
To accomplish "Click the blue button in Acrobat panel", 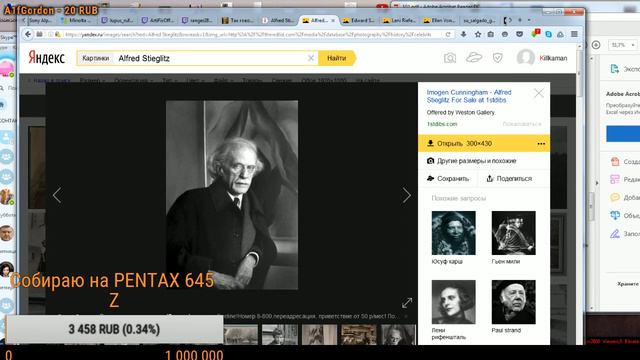I will tap(623, 134).
